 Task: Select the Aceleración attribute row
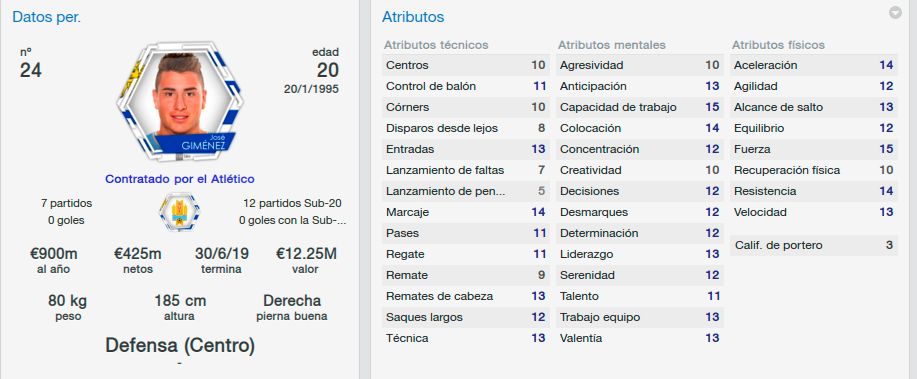pos(813,65)
